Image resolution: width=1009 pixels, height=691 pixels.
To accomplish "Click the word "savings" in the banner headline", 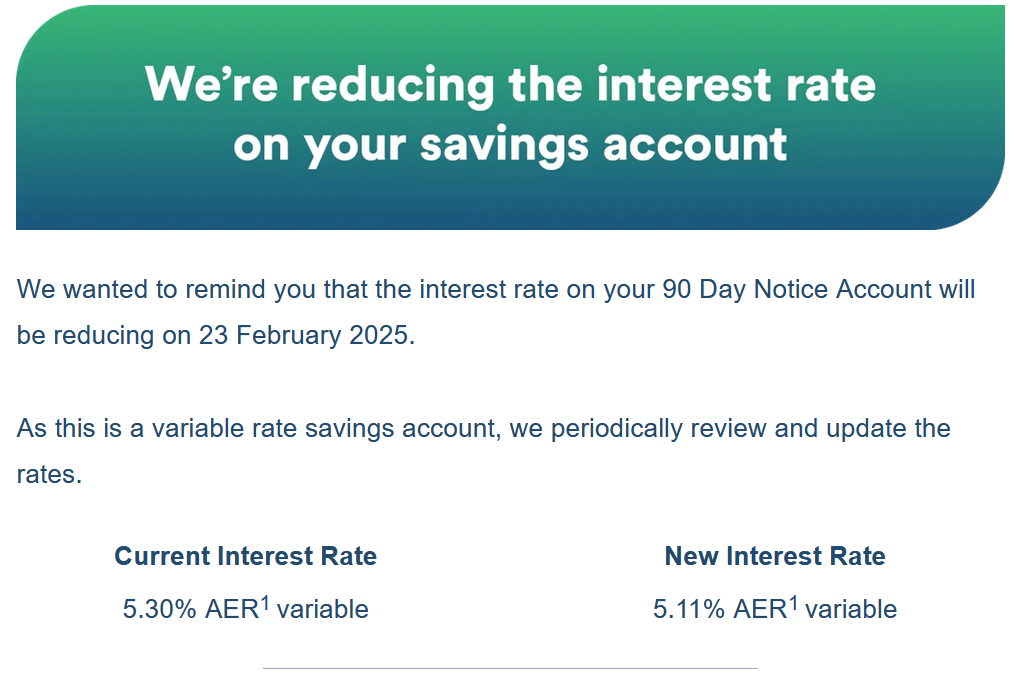I will 504,147.
